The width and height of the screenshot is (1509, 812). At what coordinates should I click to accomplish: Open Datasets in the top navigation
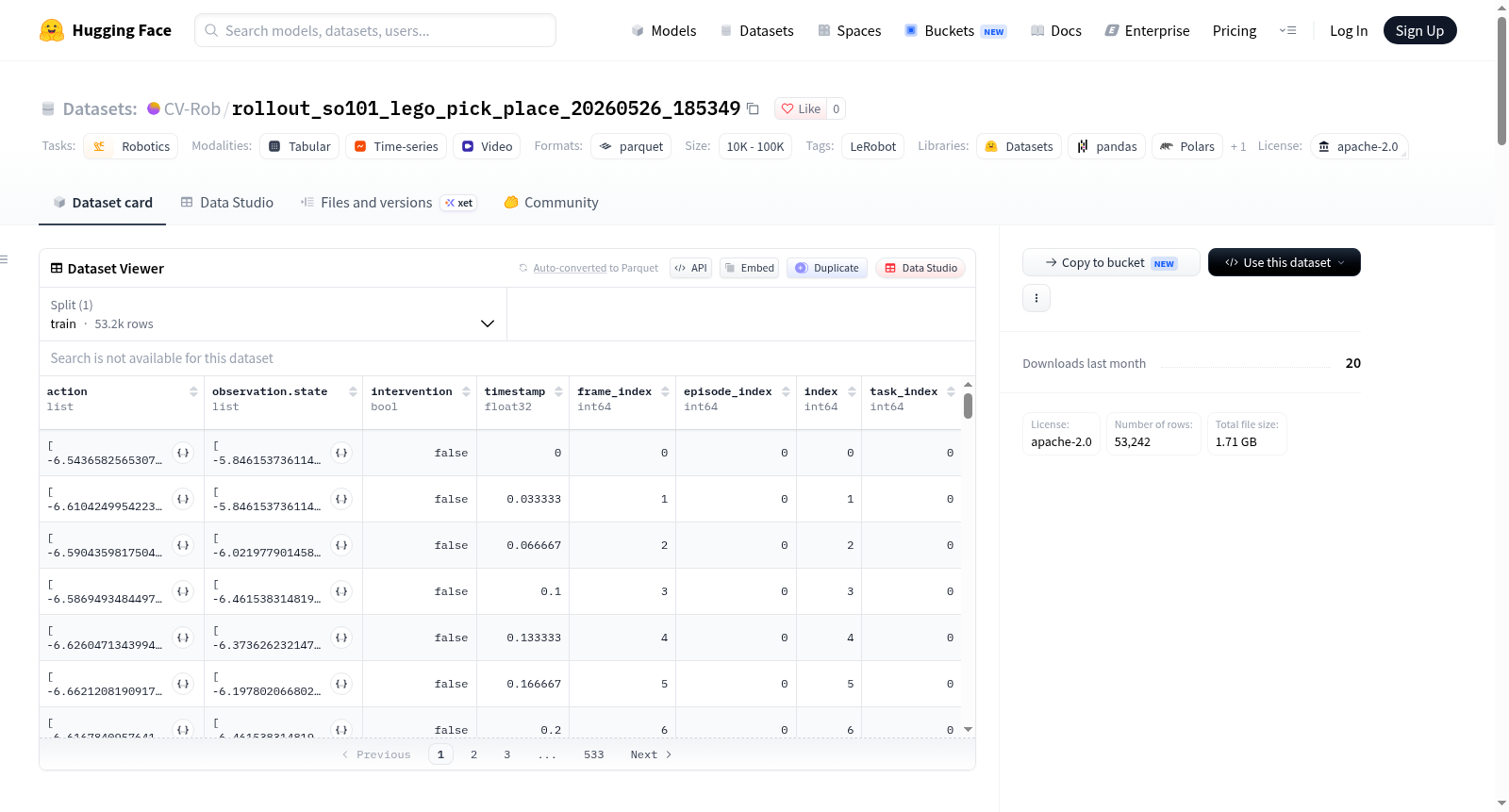pyautogui.click(x=756, y=30)
